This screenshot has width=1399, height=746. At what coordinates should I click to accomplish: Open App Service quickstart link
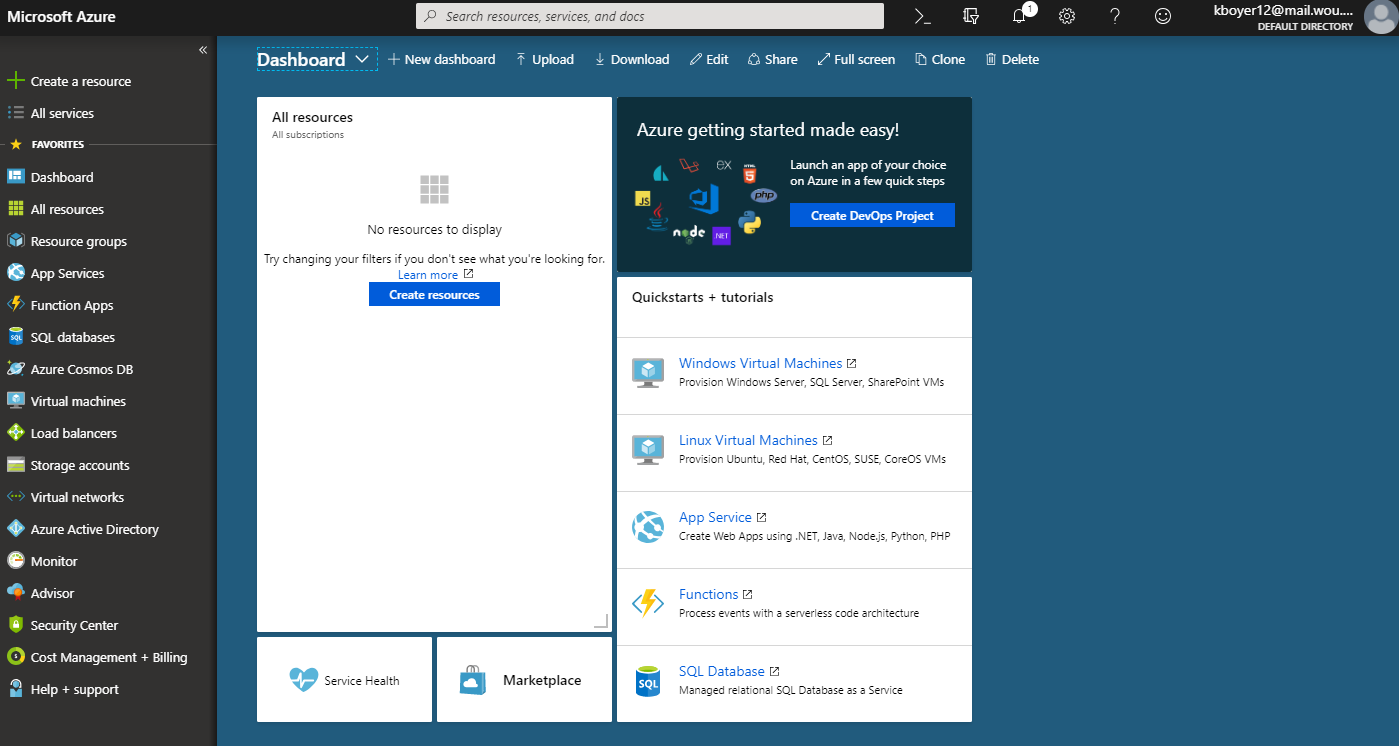coord(715,517)
